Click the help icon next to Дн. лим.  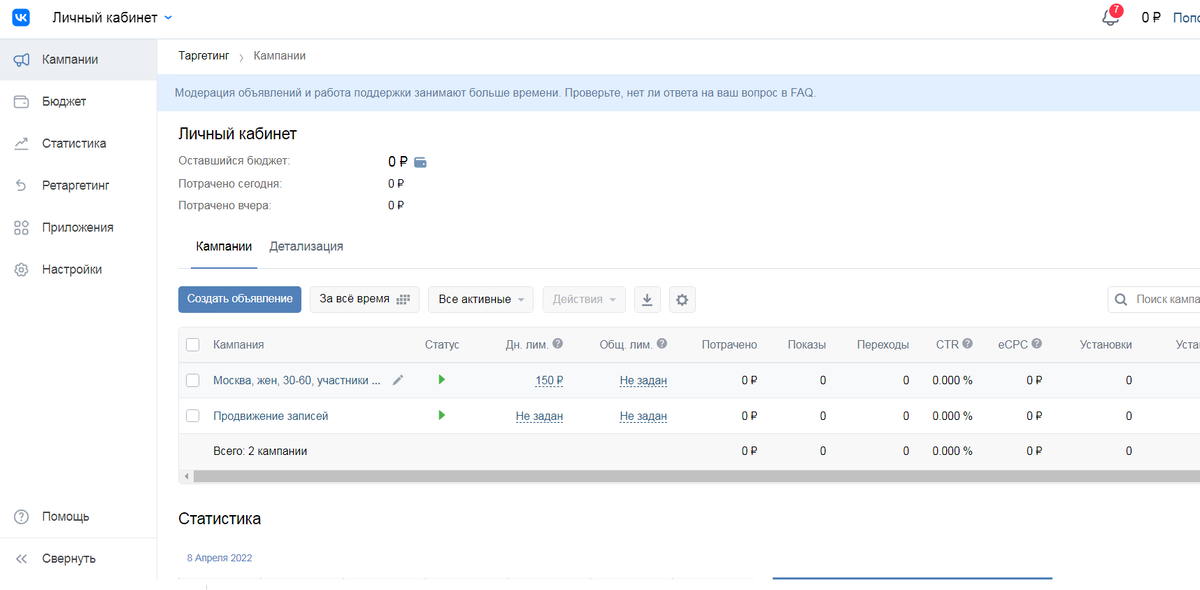tap(558, 344)
